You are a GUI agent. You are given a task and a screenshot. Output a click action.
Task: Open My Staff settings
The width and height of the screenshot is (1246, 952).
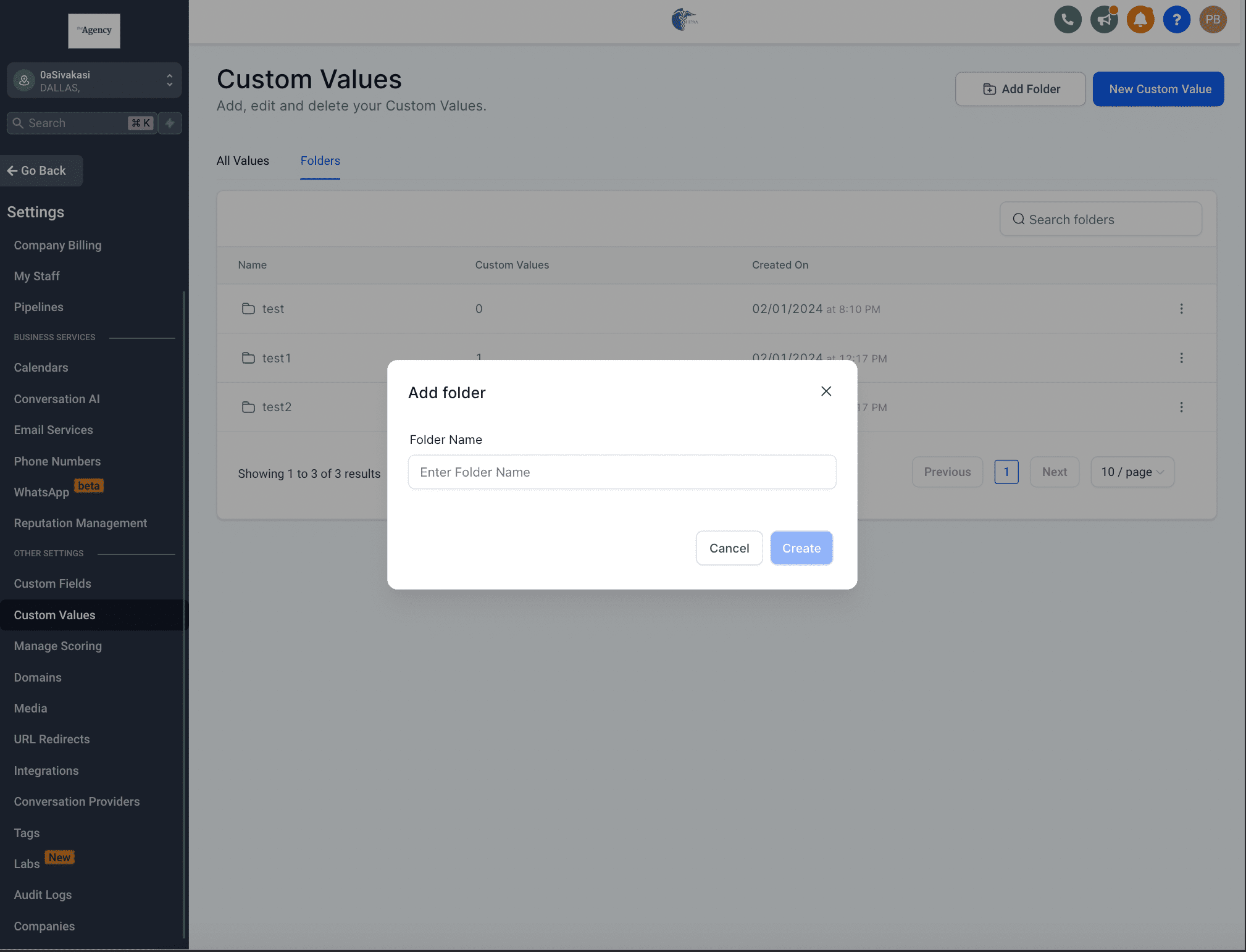tap(36, 276)
